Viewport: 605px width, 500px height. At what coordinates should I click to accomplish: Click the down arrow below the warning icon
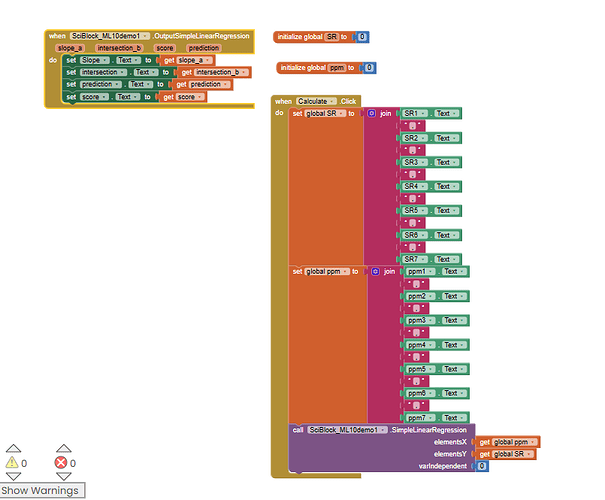pyautogui.click(x=12, y=477)
